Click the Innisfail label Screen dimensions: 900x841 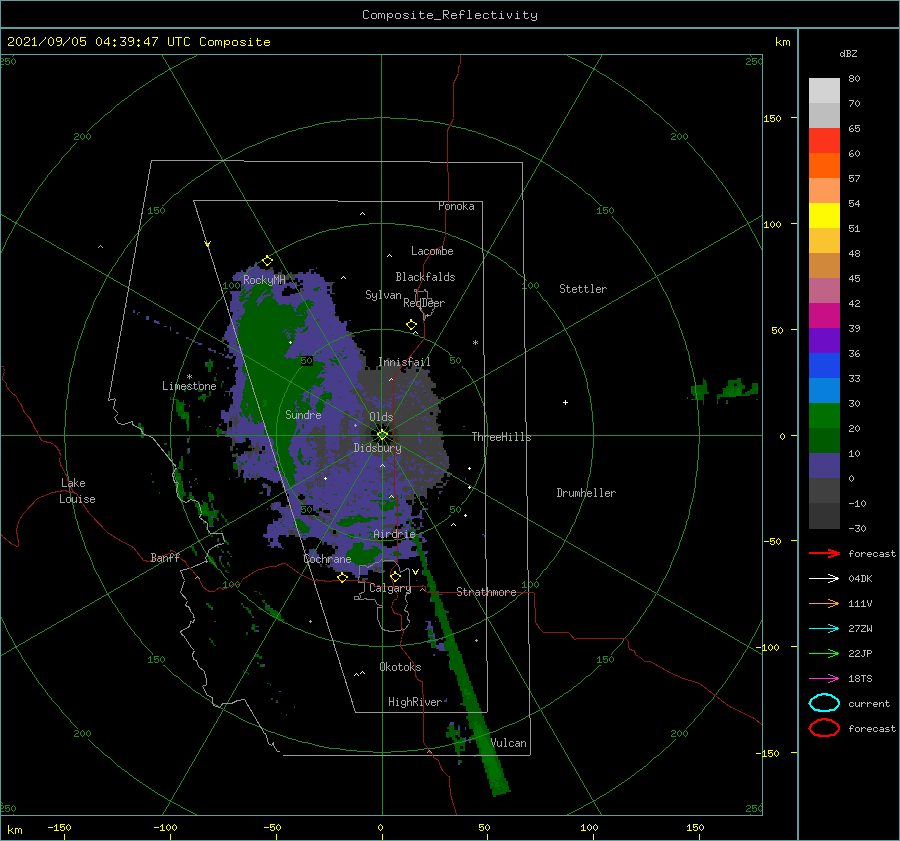pyautogui.click(x=404, y=362)
